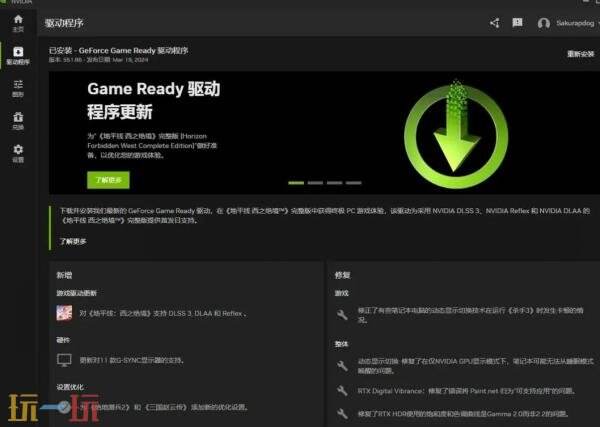Click the green 了解更多 banner button
Screen dimensions: 600x427
point(108,180)
